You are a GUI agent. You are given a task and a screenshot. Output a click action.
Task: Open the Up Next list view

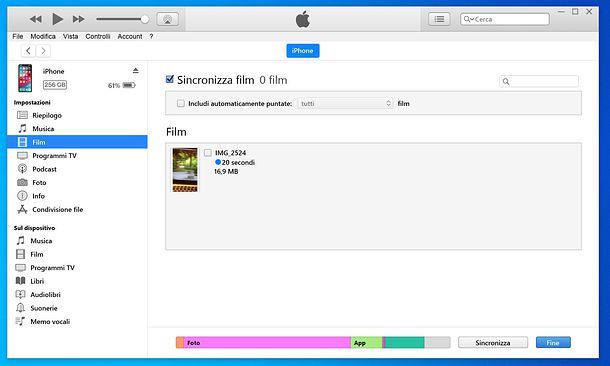(439, 19)
